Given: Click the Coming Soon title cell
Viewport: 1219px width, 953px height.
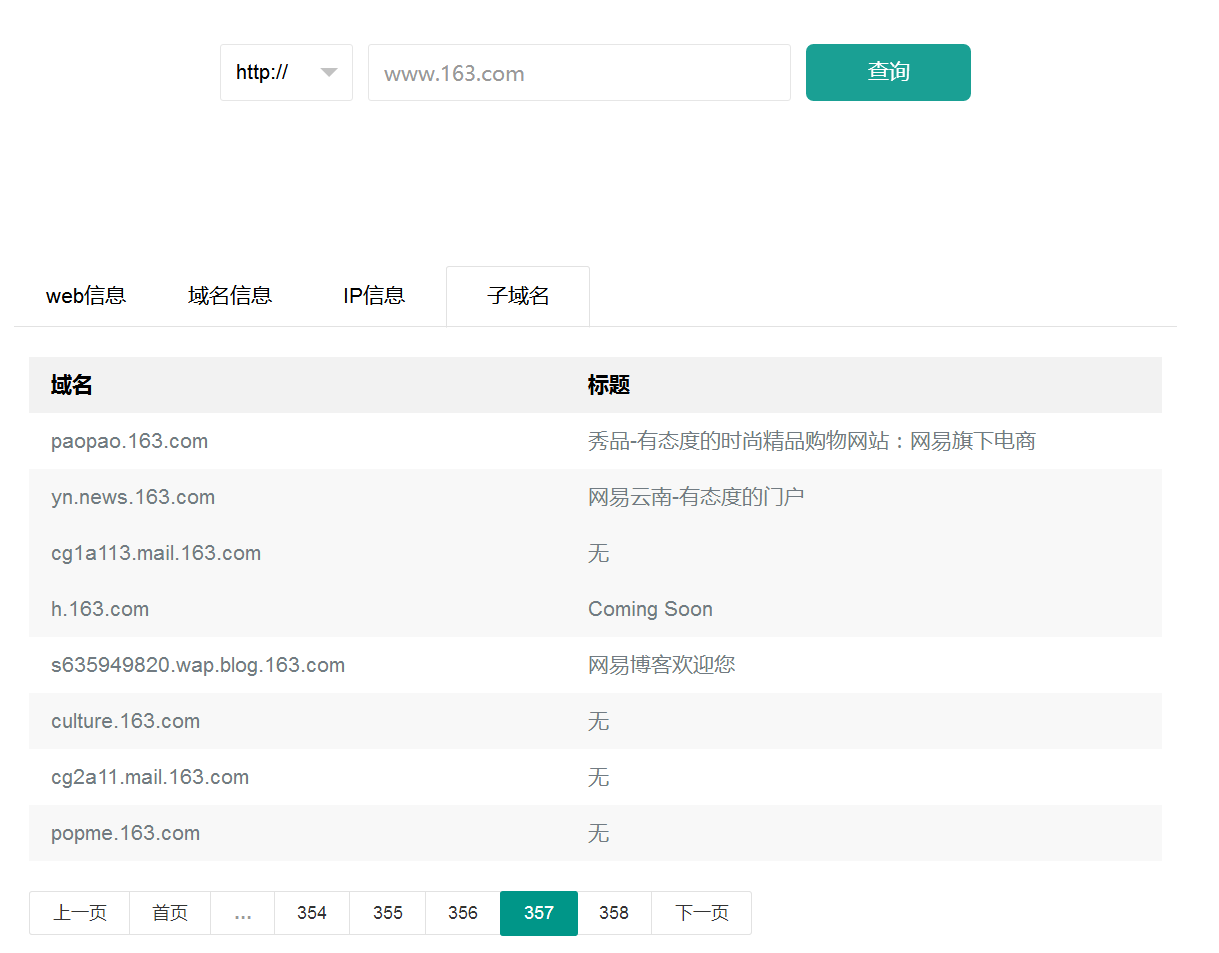Looking at the screenshot, I should click(x=650, y=609).
